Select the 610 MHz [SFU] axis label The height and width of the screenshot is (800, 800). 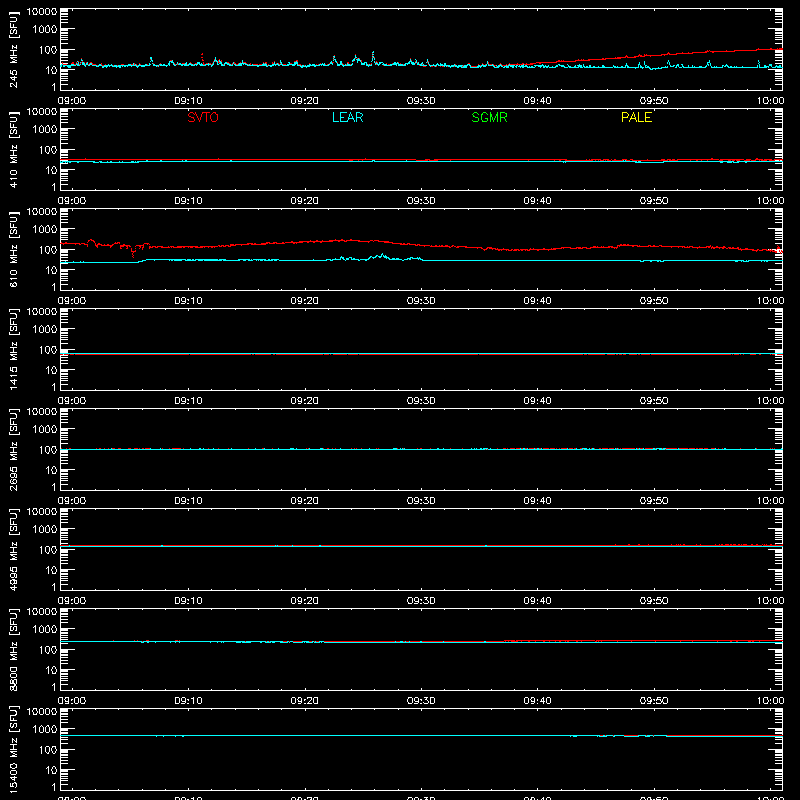[13, 250]
